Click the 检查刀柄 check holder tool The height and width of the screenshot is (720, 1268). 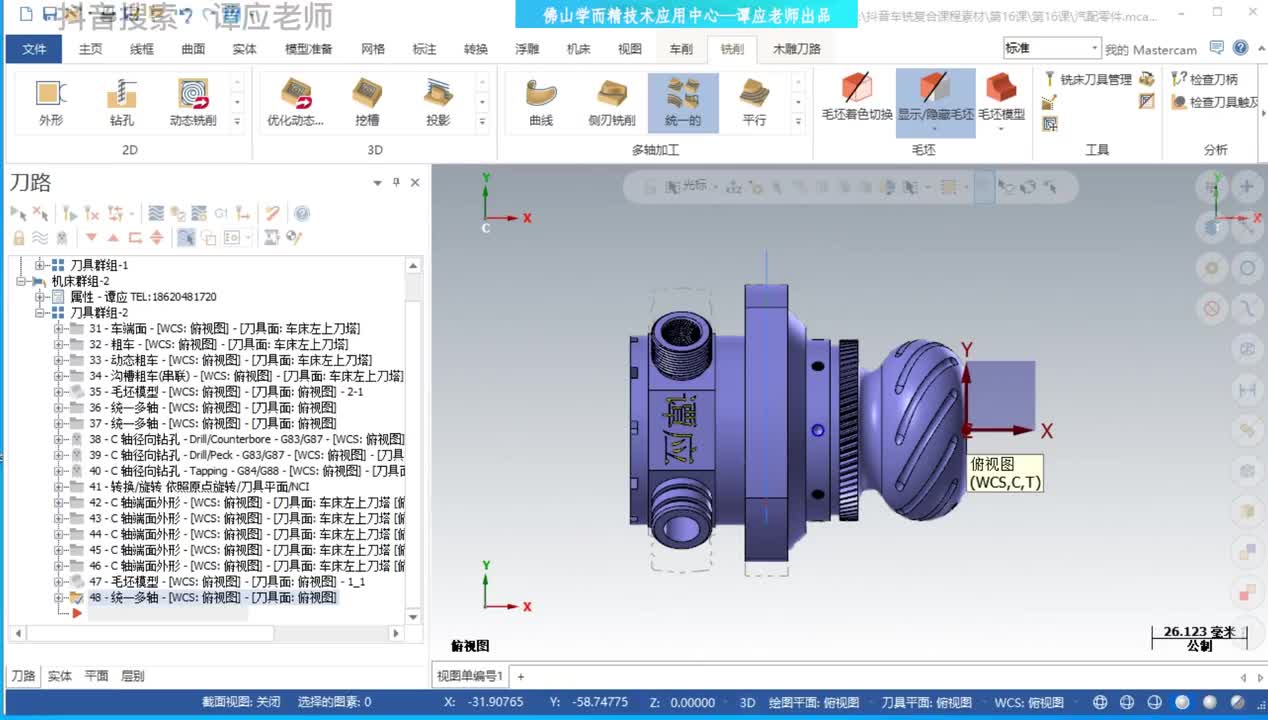[1205, 79]
